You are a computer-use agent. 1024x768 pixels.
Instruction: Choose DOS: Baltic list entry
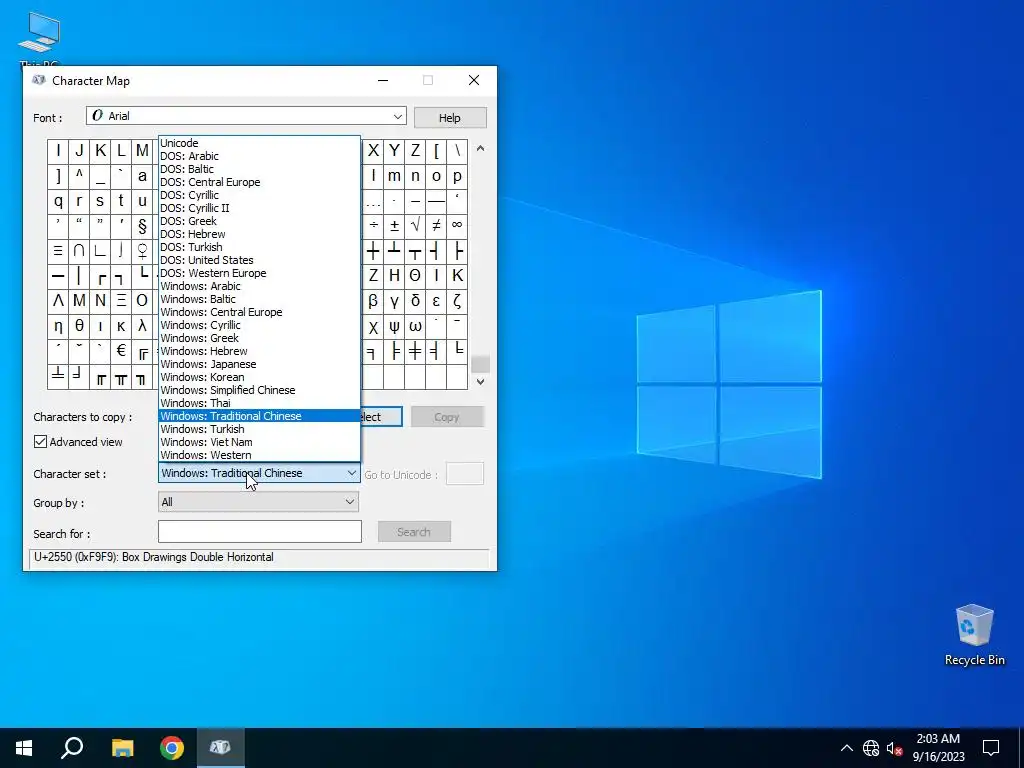(259, 169)
